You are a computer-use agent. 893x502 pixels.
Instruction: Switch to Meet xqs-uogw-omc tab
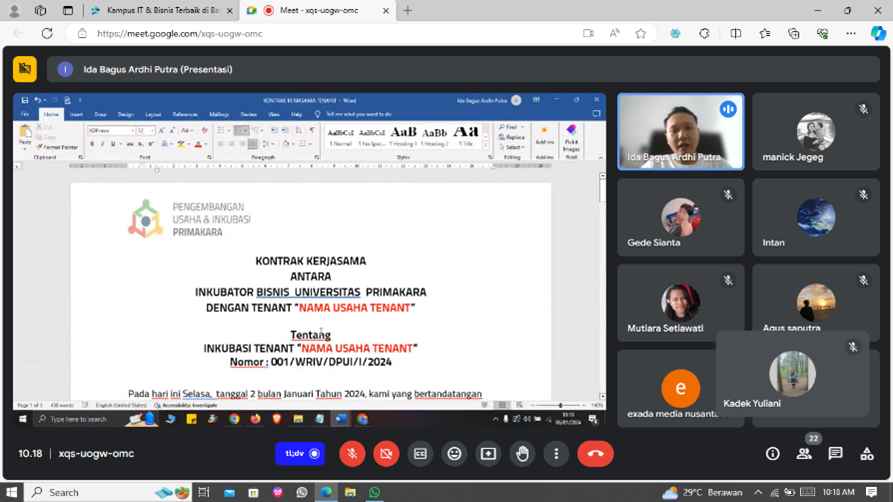319,10
